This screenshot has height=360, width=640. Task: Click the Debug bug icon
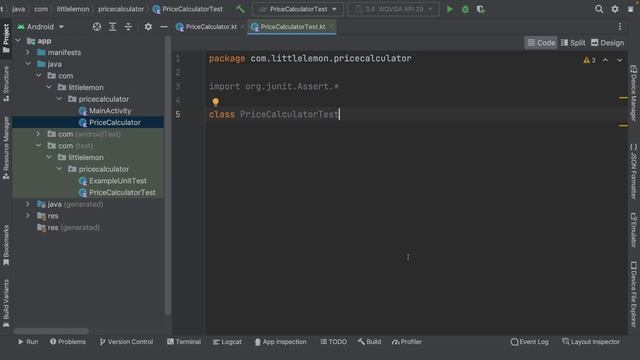465,9
